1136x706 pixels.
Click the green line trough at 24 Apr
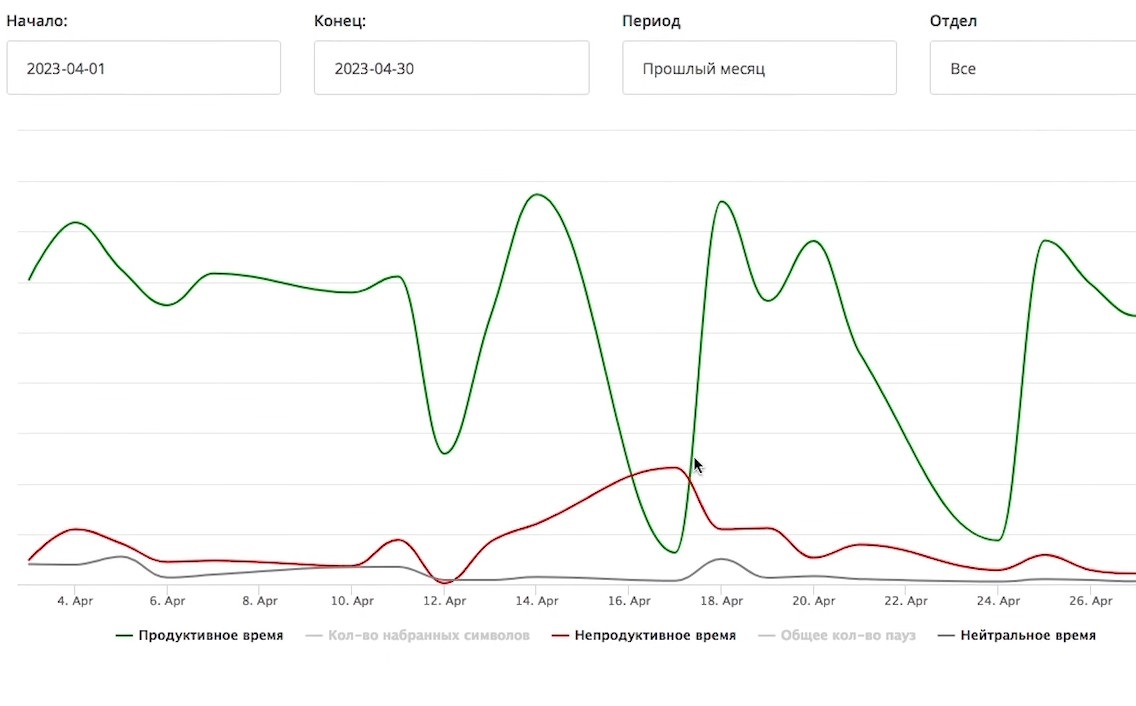tap(997, 540)
